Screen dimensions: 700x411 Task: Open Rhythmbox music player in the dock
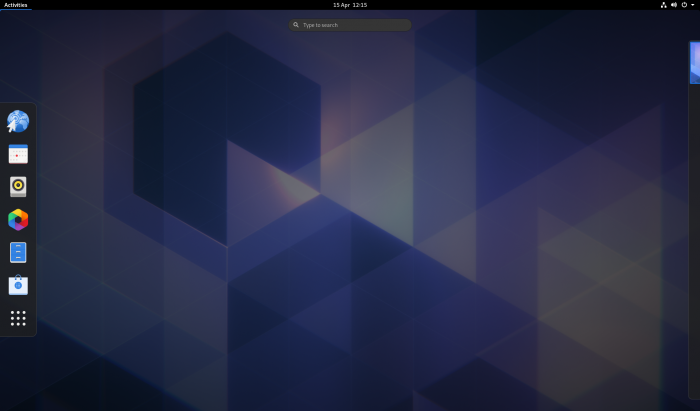pos(18,187)
